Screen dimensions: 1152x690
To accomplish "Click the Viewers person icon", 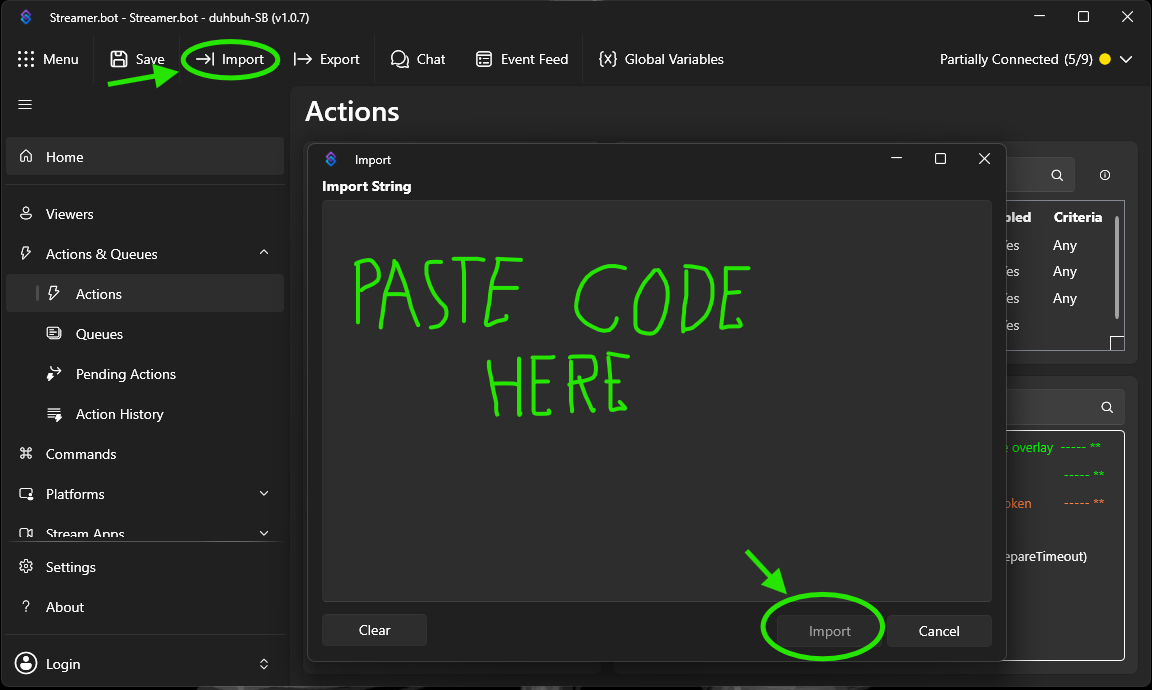I will pyautogui.click(x=26, y=213).
